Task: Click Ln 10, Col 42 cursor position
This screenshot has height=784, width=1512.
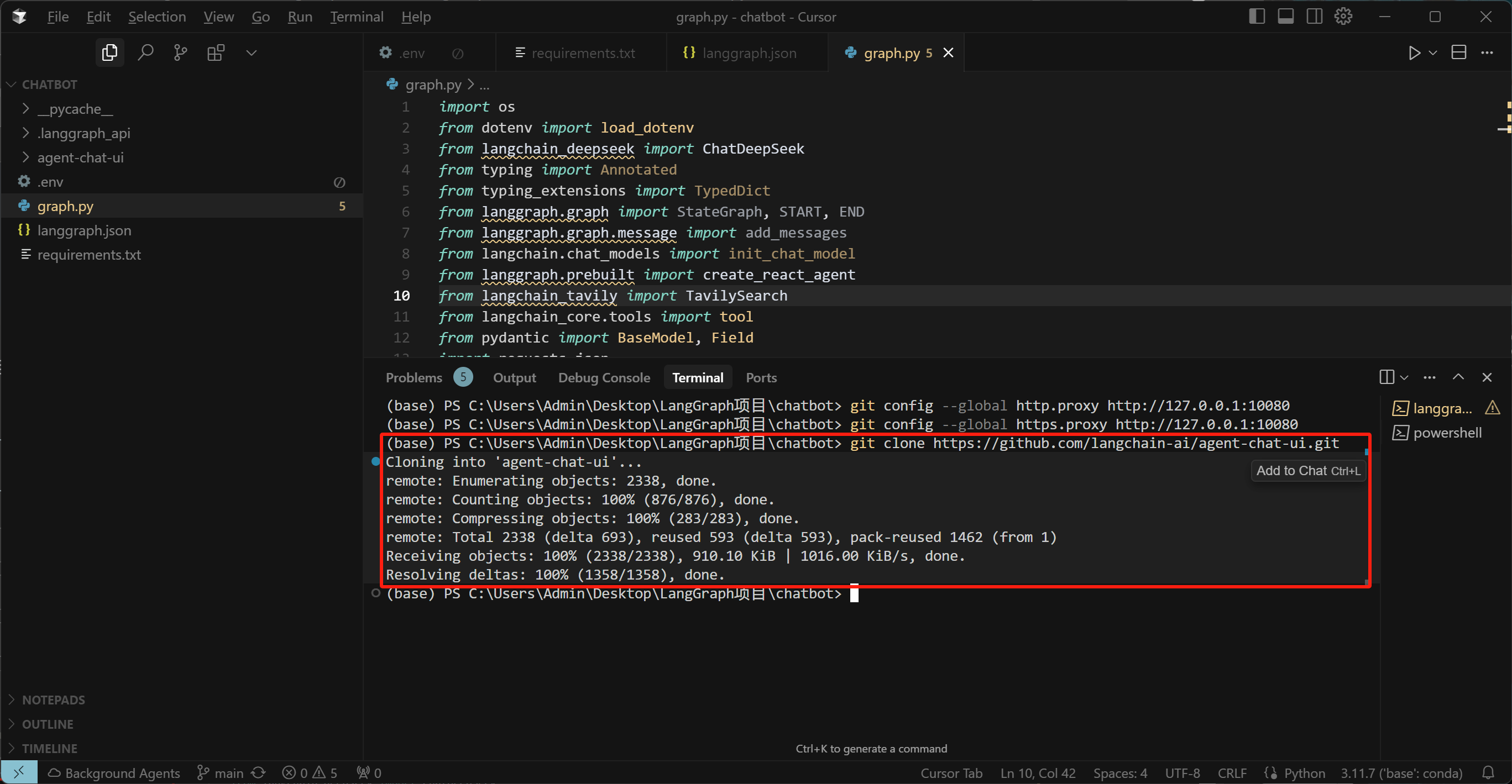Action: pos(1038,773)
